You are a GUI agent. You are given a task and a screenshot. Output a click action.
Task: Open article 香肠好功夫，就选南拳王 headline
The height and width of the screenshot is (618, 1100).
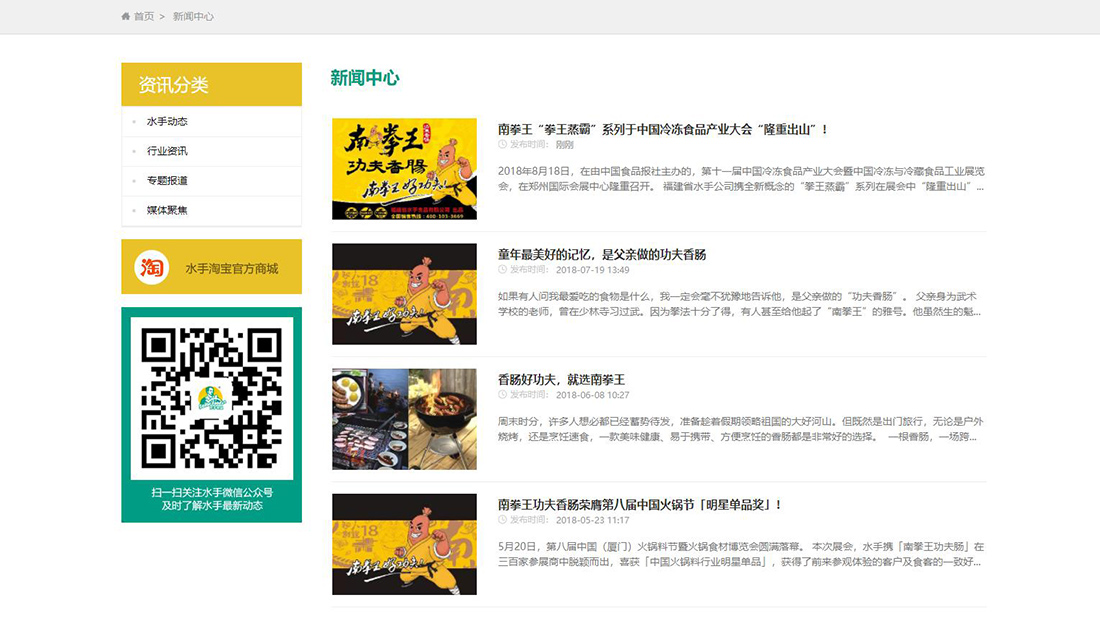pos(561,379)
